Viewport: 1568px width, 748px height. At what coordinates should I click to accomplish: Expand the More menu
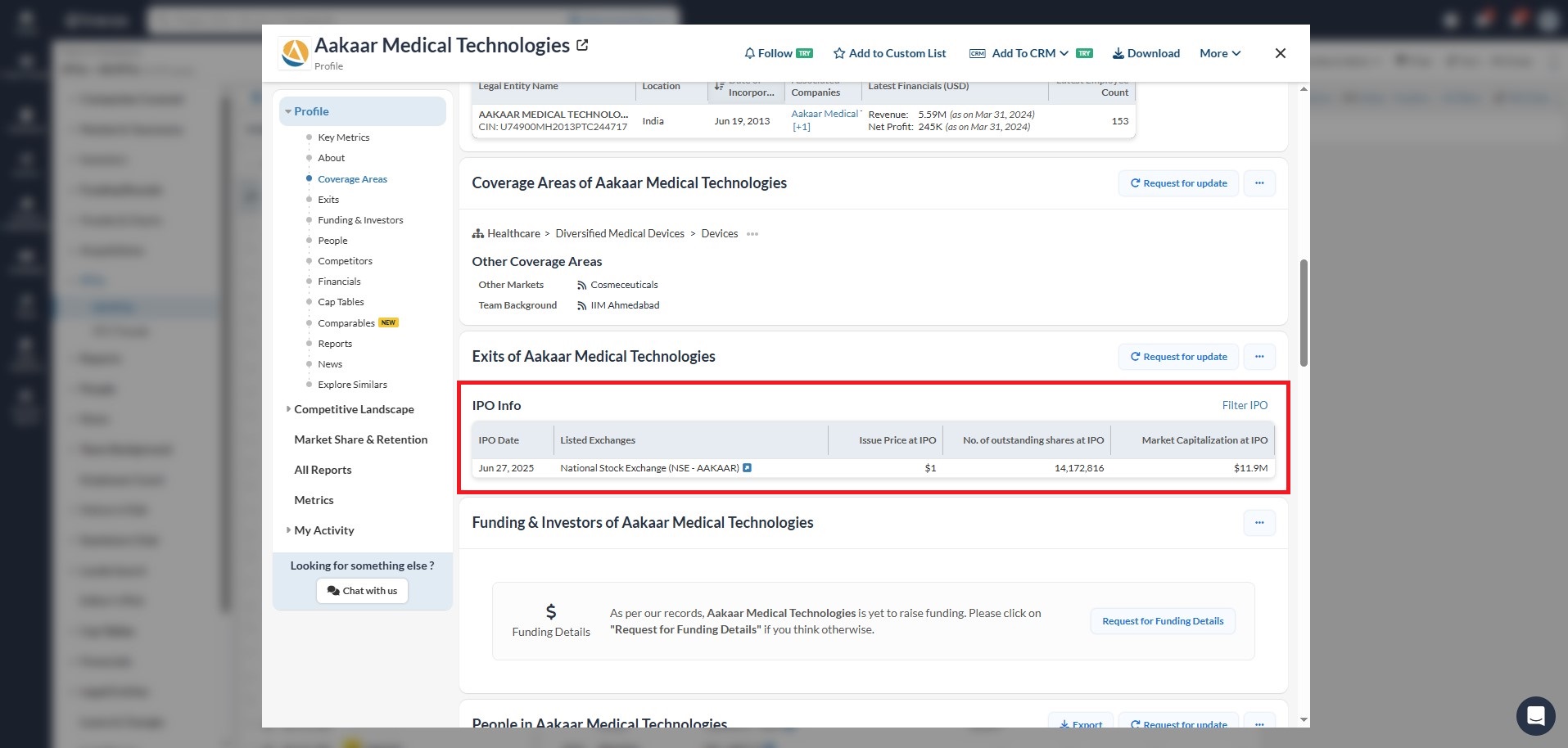1219,53
